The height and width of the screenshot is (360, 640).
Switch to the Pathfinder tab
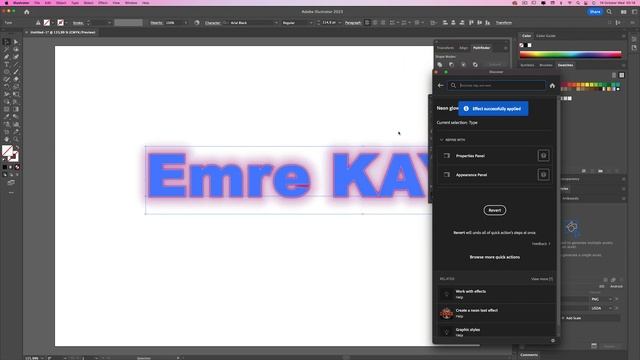pyautogui.click(x=481, y=48)
